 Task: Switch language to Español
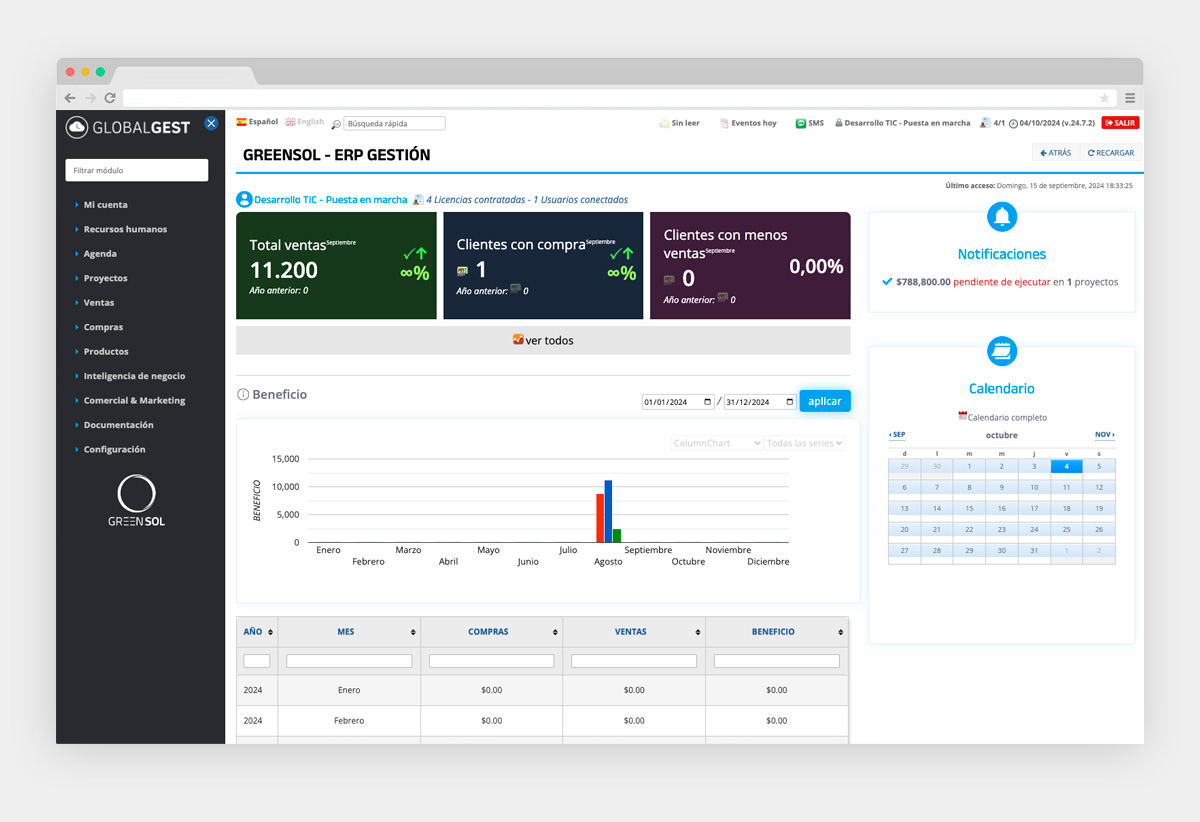242,122
